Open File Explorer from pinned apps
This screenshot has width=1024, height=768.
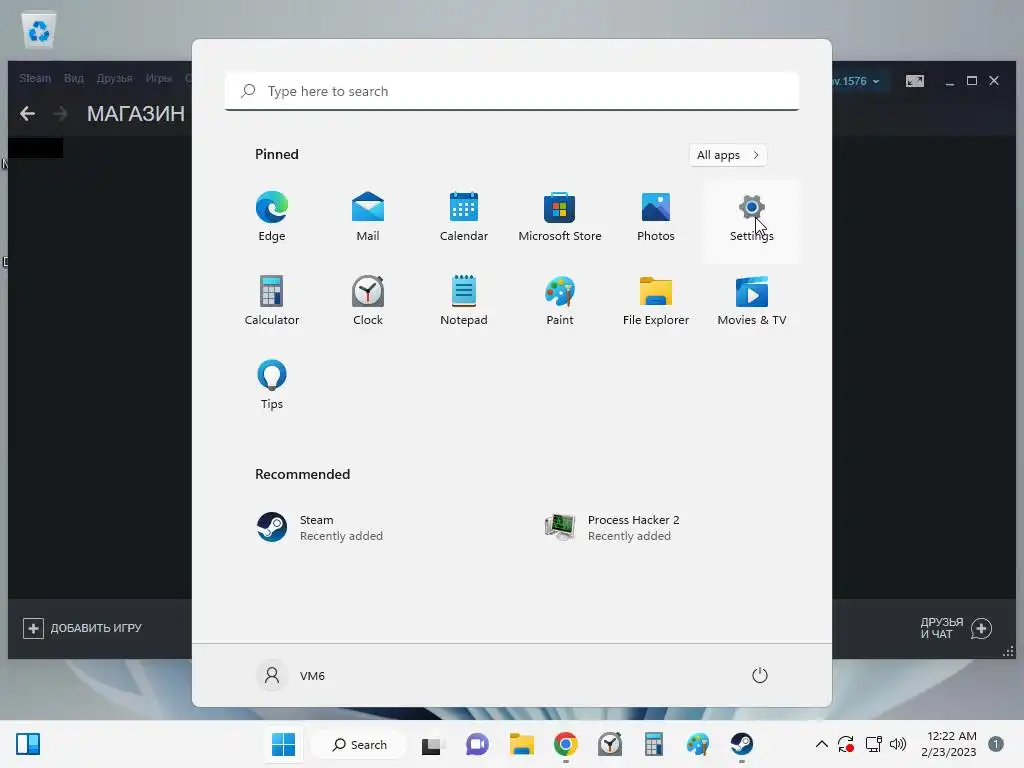(656, 300)
